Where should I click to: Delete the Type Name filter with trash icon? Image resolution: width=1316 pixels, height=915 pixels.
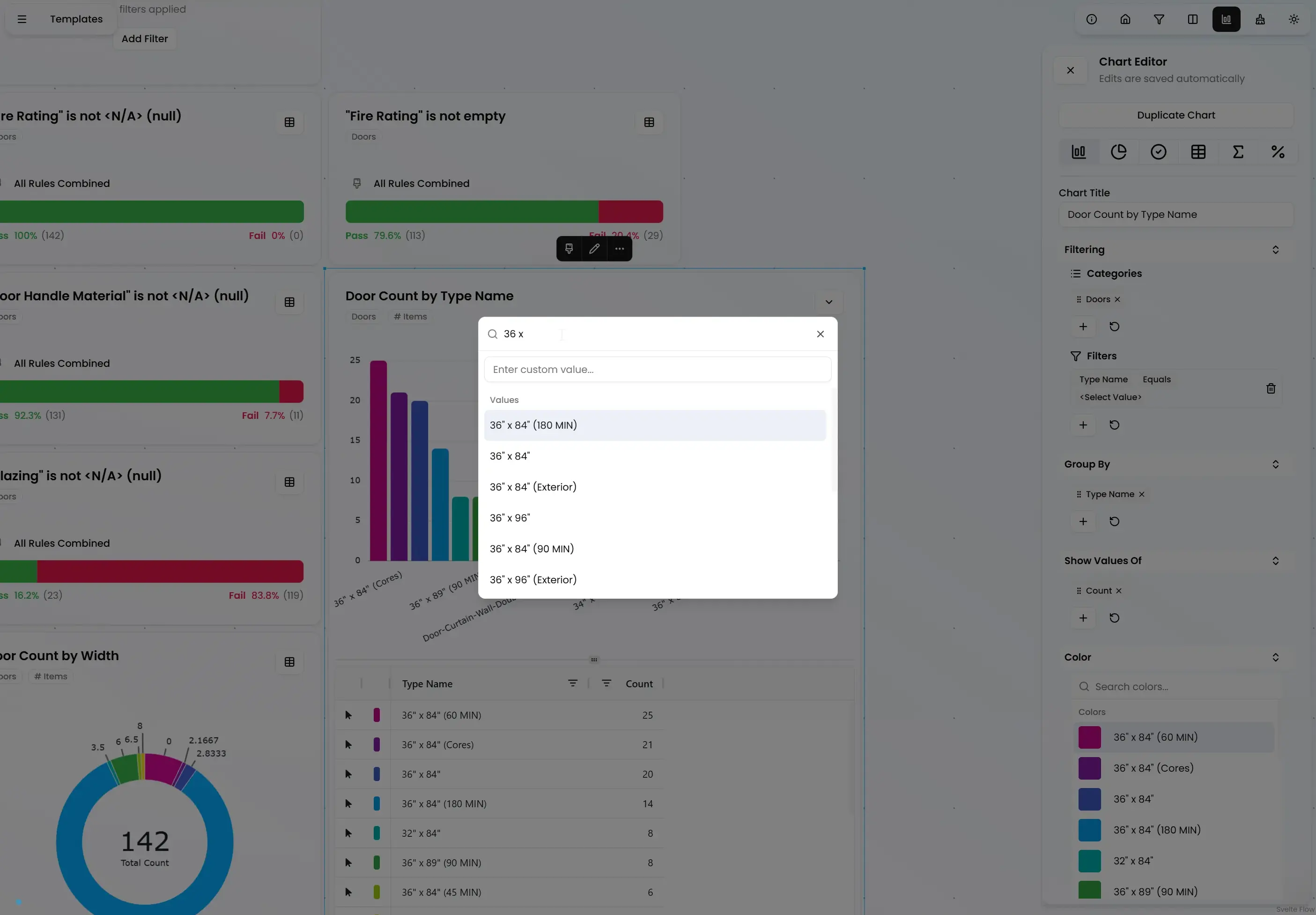pos(1270,389)
